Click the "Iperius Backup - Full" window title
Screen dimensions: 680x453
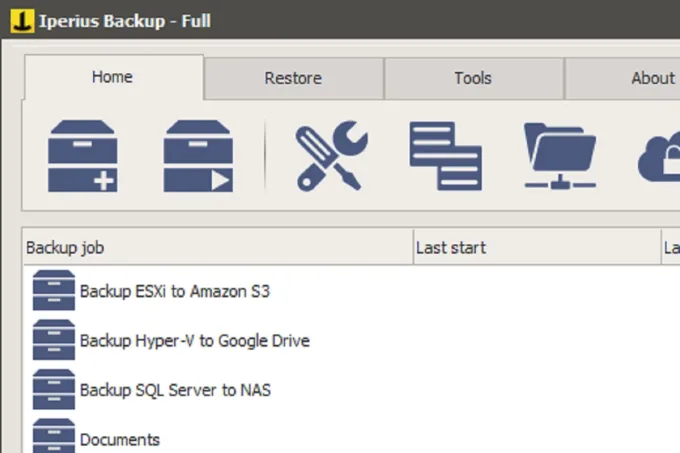[125, 21]
